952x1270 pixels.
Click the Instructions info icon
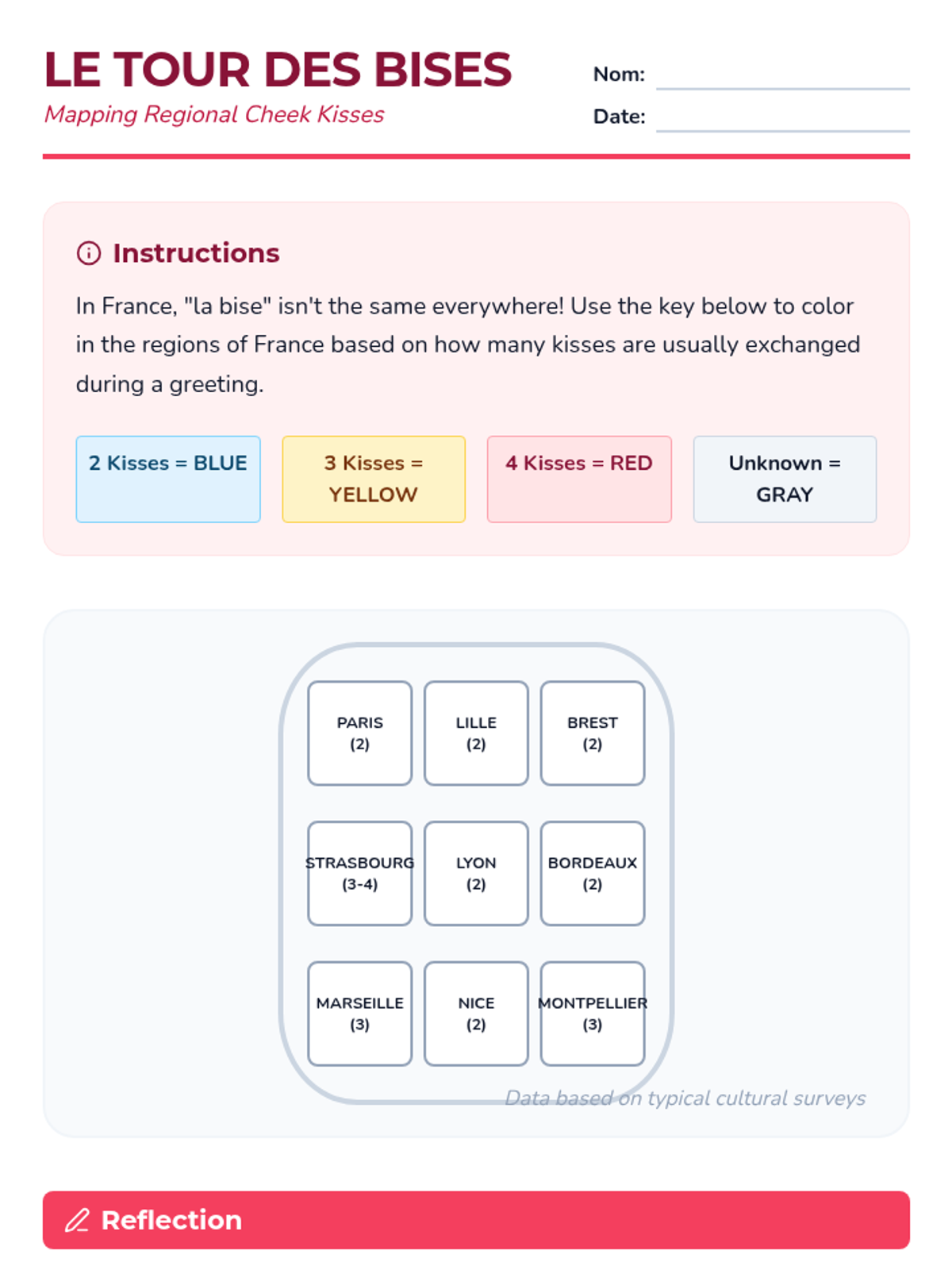tap(88, 253)
